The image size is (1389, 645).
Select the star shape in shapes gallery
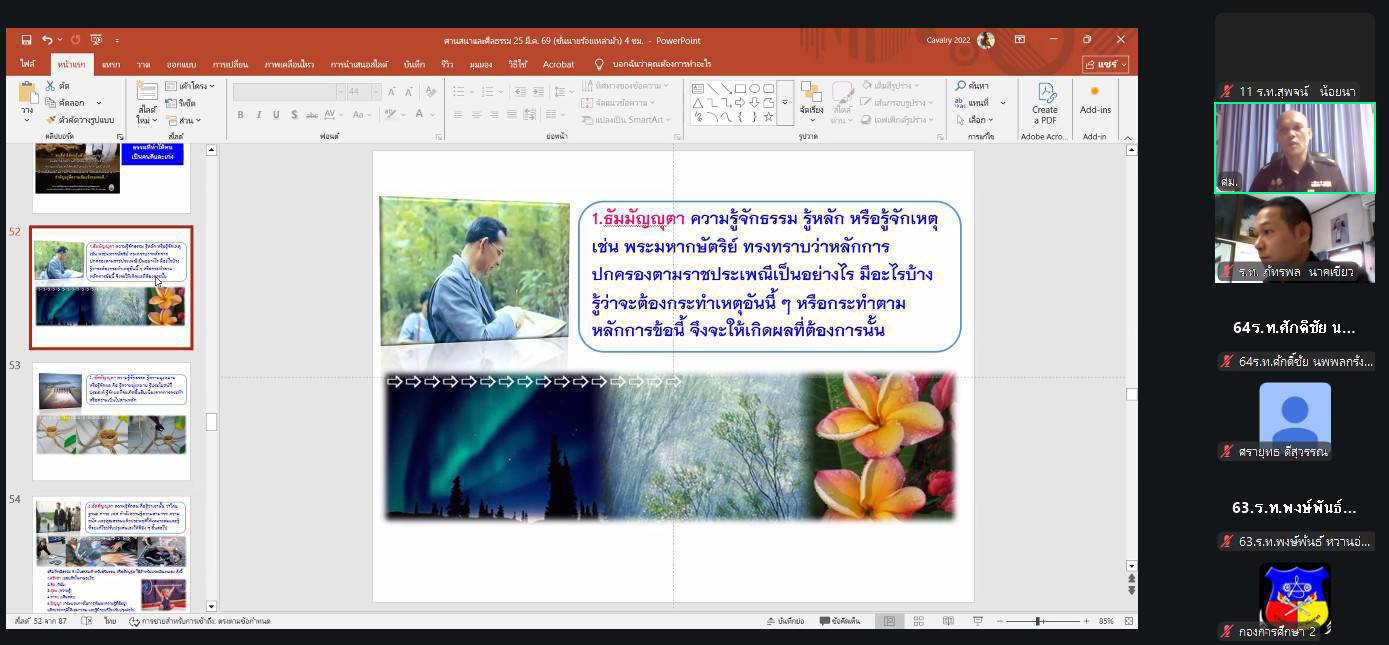pyautogui.click(x=768, y=117)
